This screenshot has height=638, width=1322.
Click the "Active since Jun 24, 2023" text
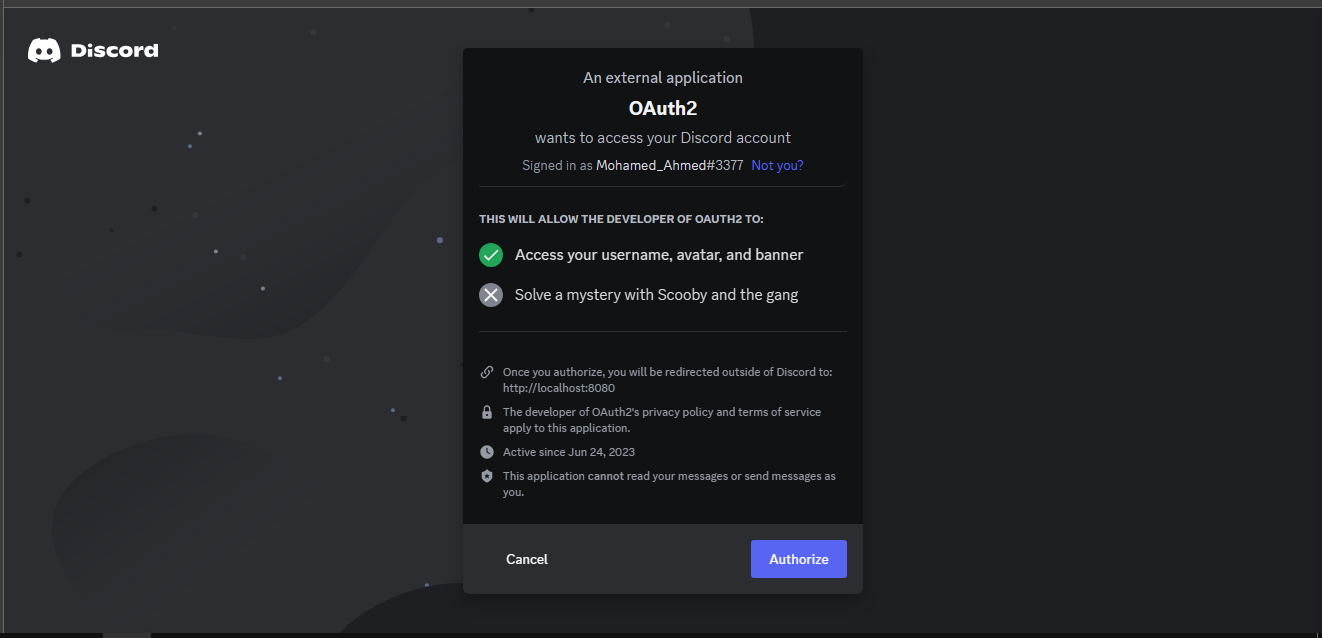point(568,452)
